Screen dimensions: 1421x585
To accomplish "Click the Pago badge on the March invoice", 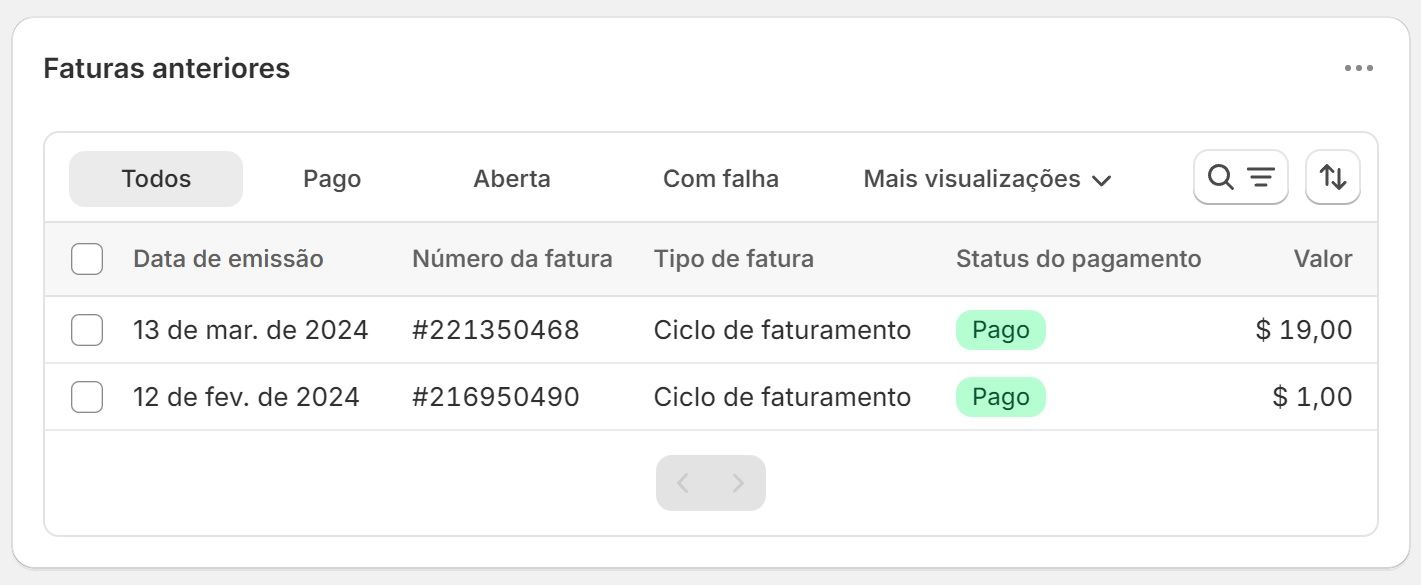I will (1000, 330).
